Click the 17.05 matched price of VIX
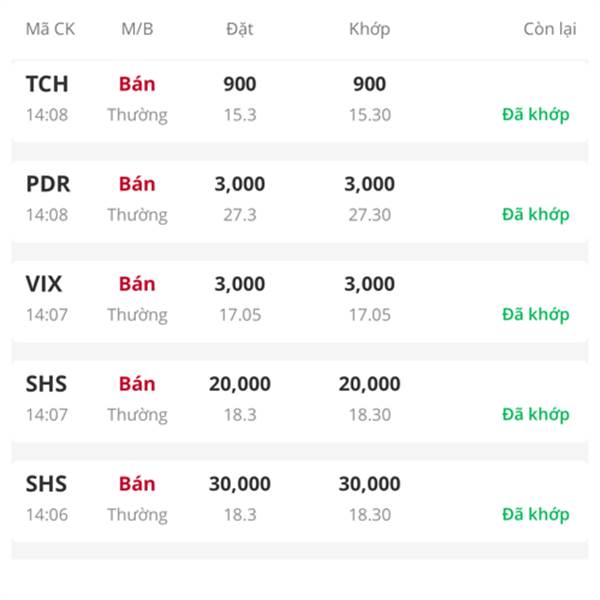 coord(369,315)
